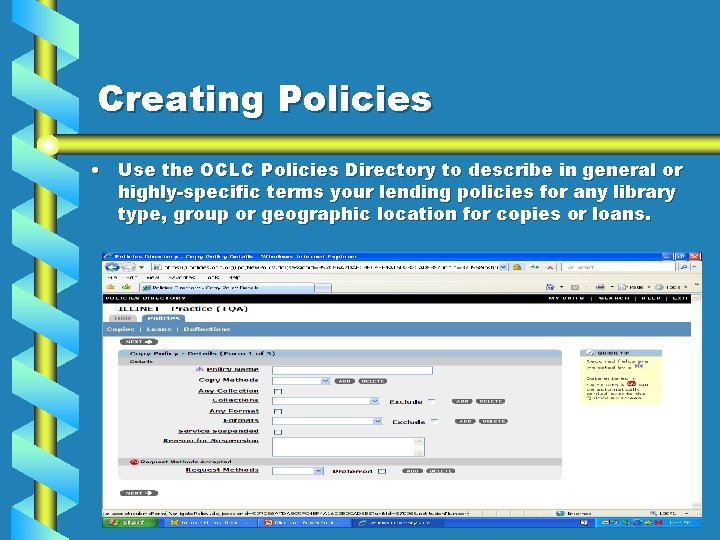
Task: Open the Collections dropdown
Action: pyautogui.click(x=326, y=401)
